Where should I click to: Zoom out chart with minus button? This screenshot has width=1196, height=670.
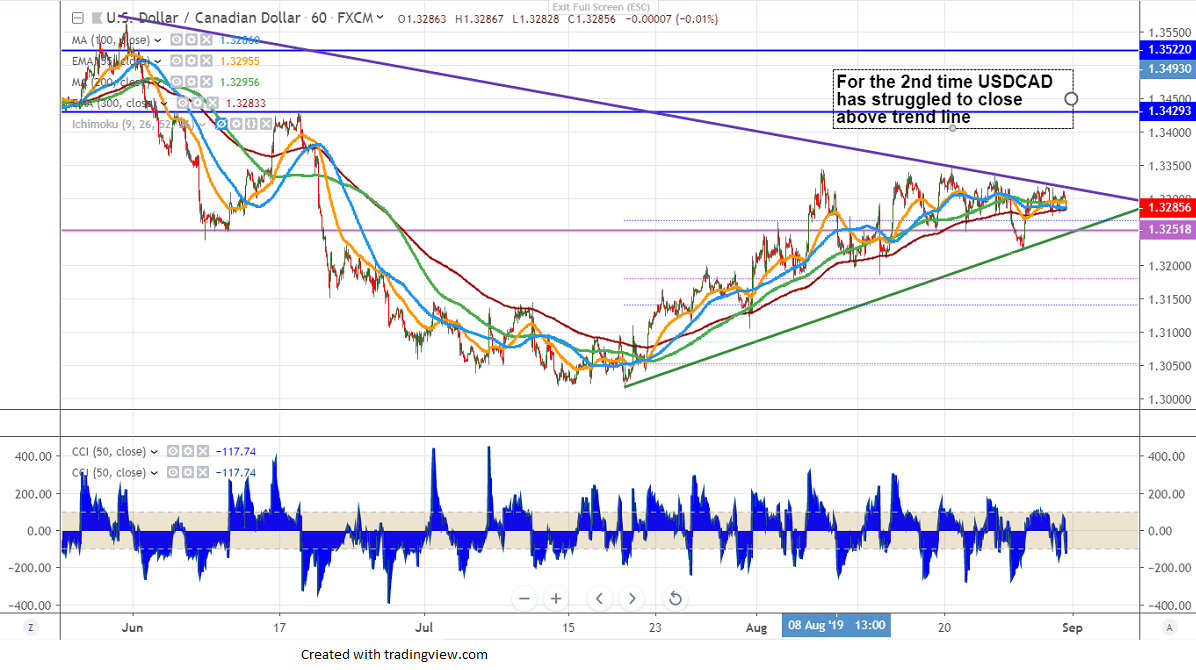524,599
